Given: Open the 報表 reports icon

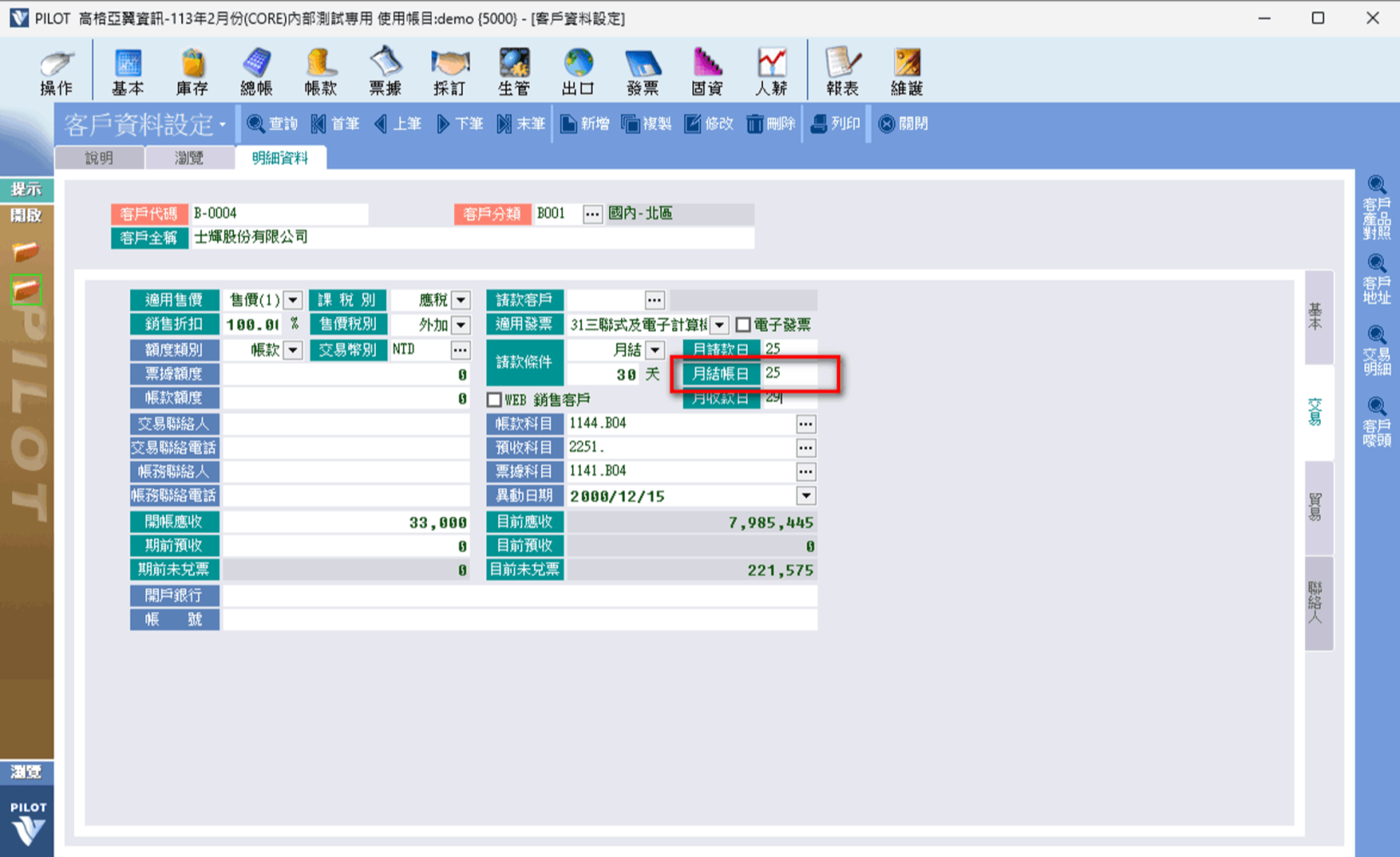Looking at the screenshot, I should [x=842, y=71].
